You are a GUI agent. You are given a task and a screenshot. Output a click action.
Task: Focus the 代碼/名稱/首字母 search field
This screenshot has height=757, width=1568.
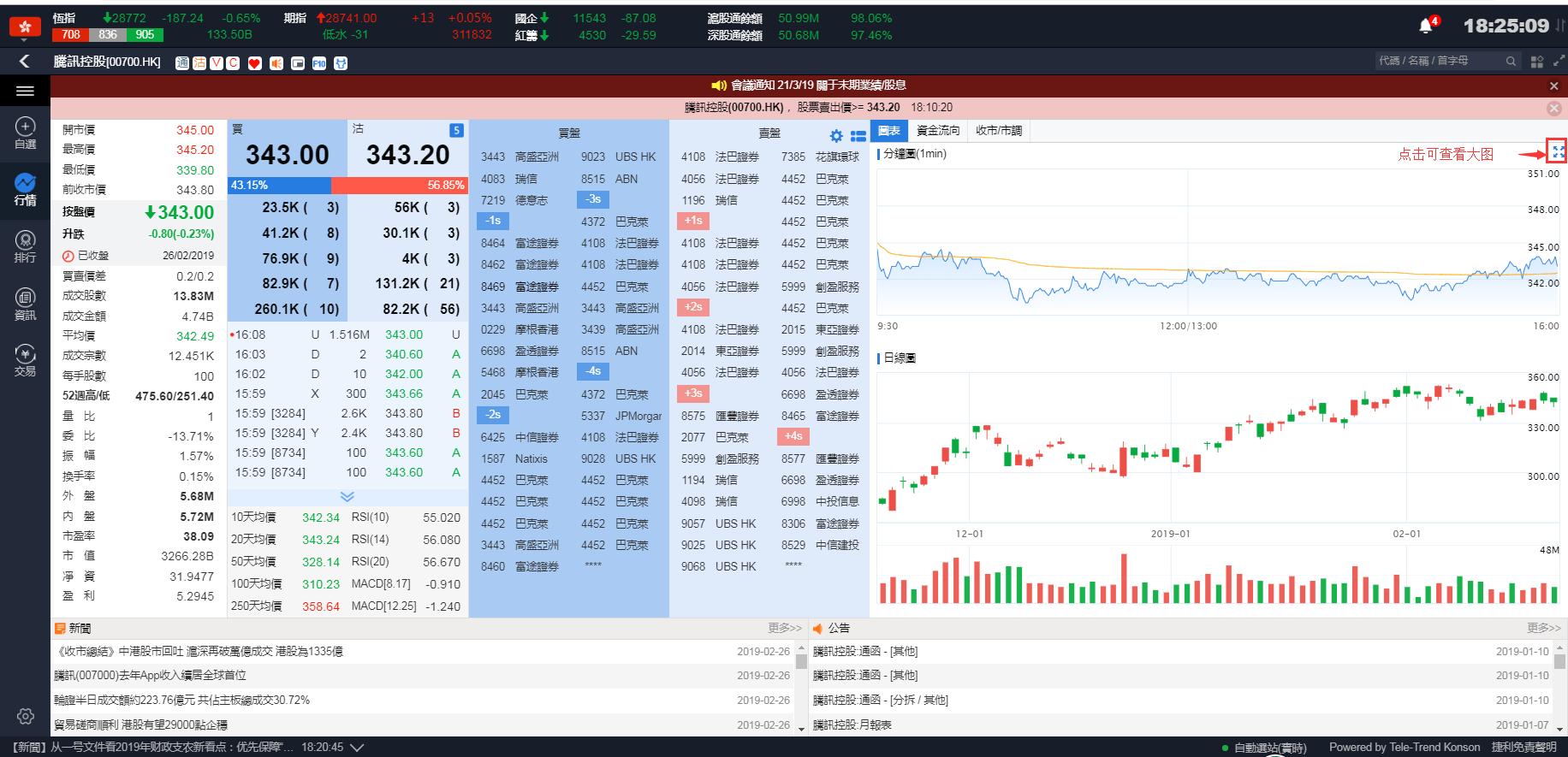1438,62
